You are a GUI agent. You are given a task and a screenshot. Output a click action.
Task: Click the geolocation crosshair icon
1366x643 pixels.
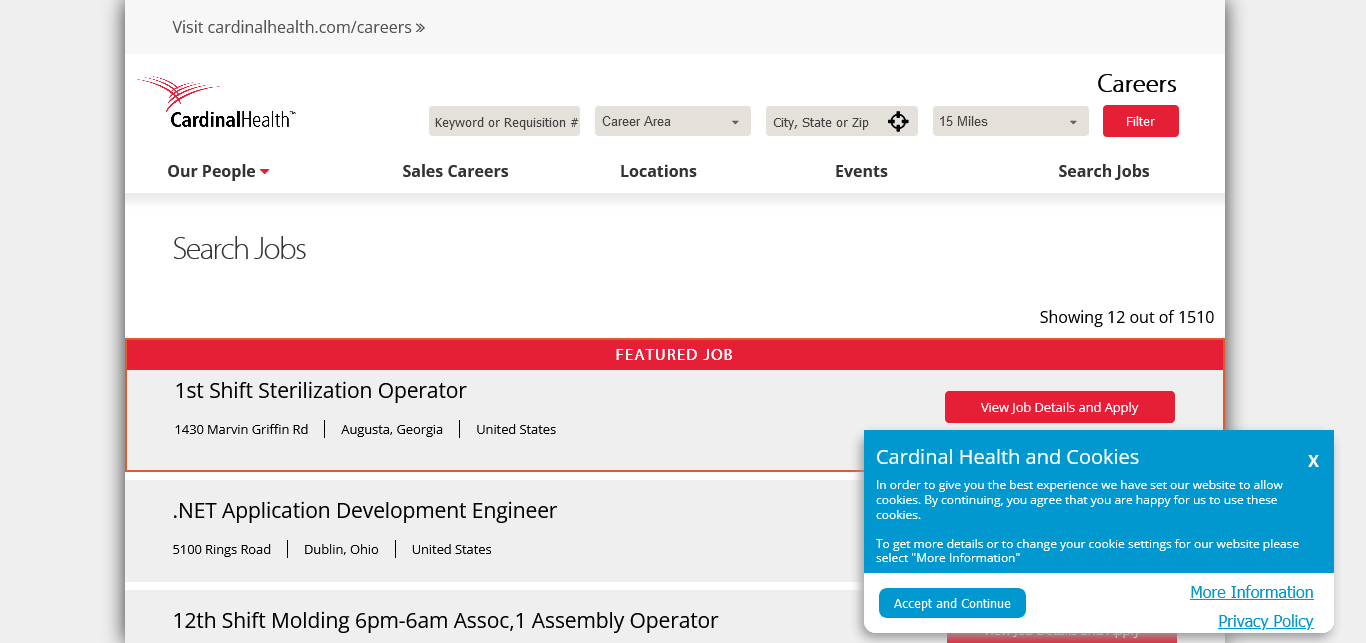coord(898,122)
